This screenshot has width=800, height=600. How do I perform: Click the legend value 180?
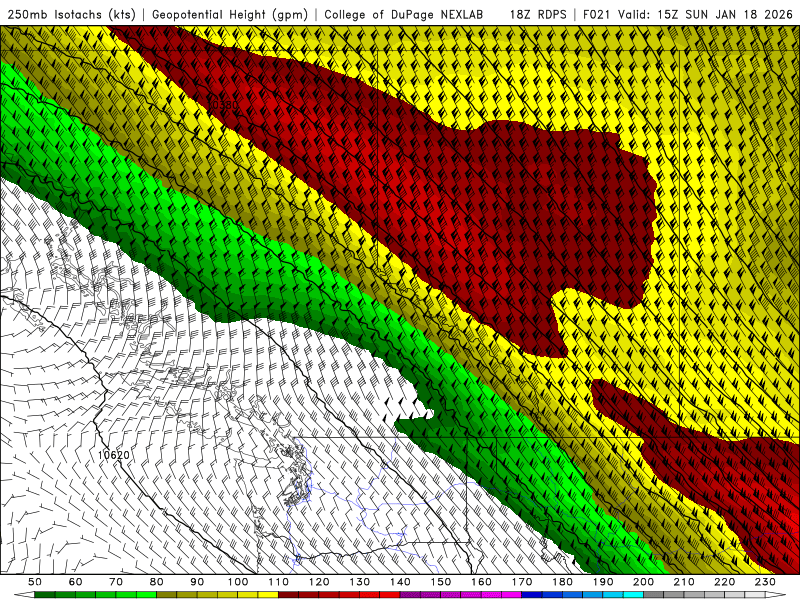pyautogui.click(x=563, y=582)
